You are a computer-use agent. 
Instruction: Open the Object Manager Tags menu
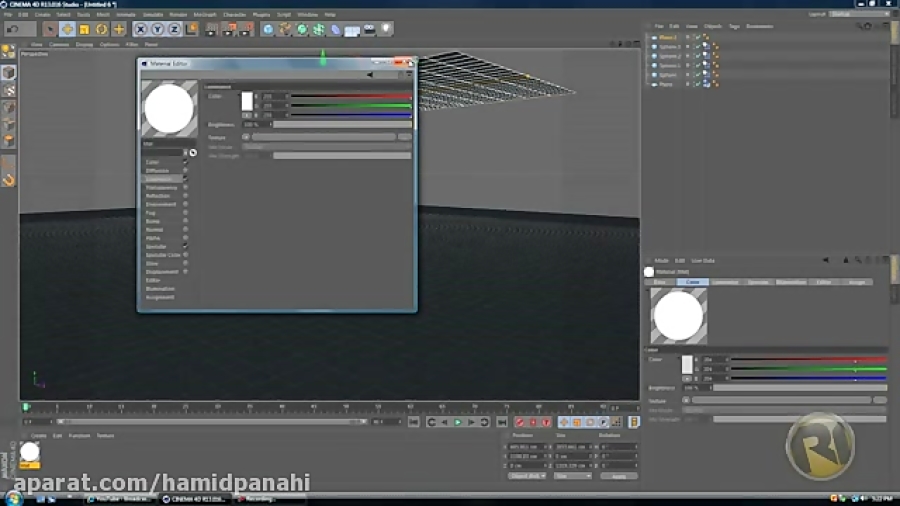(x=734, y=26)
